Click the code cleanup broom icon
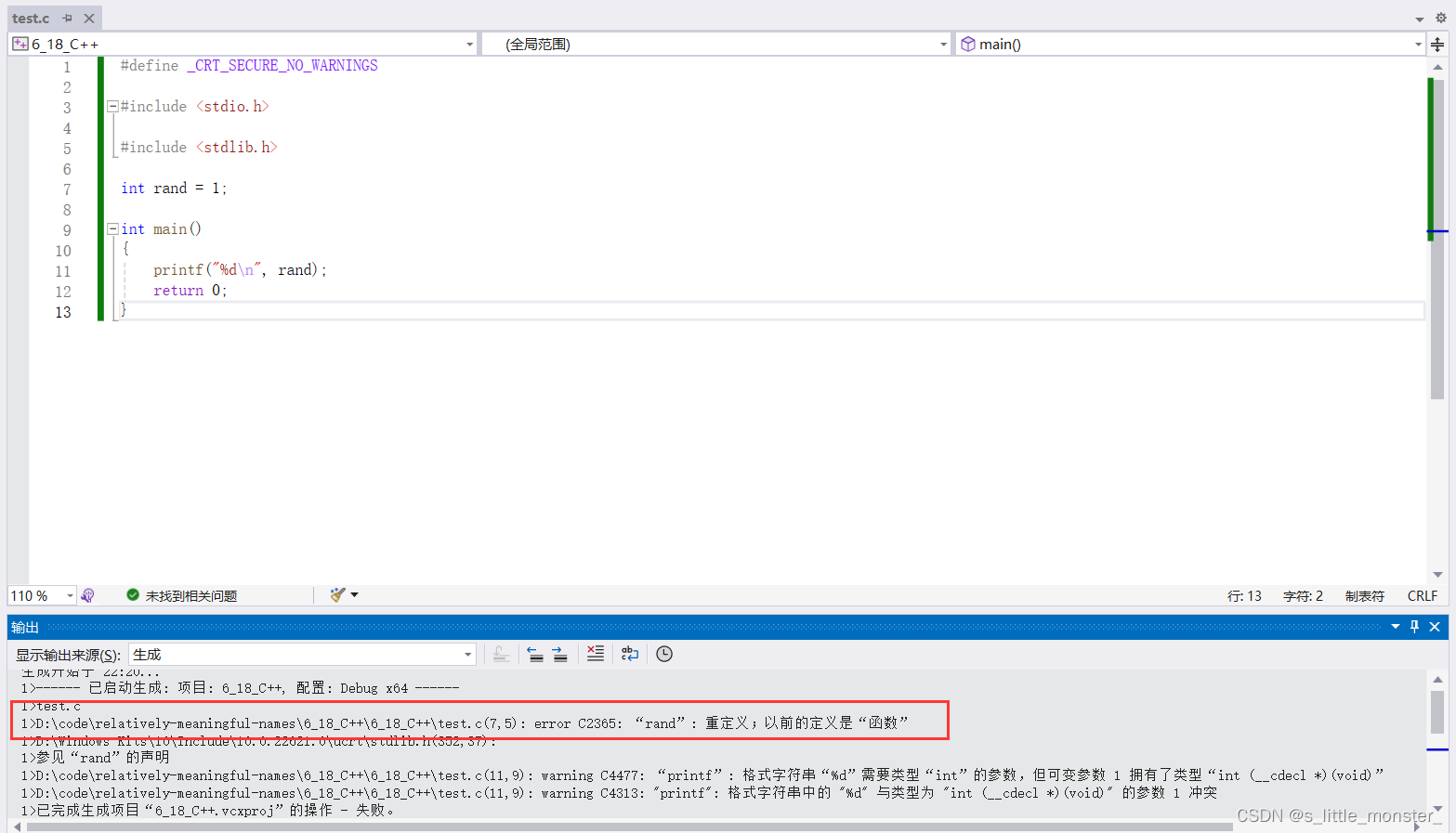The width and height of the screenshot is (1456, 833). pyautogui.click(x=337, y=595)
